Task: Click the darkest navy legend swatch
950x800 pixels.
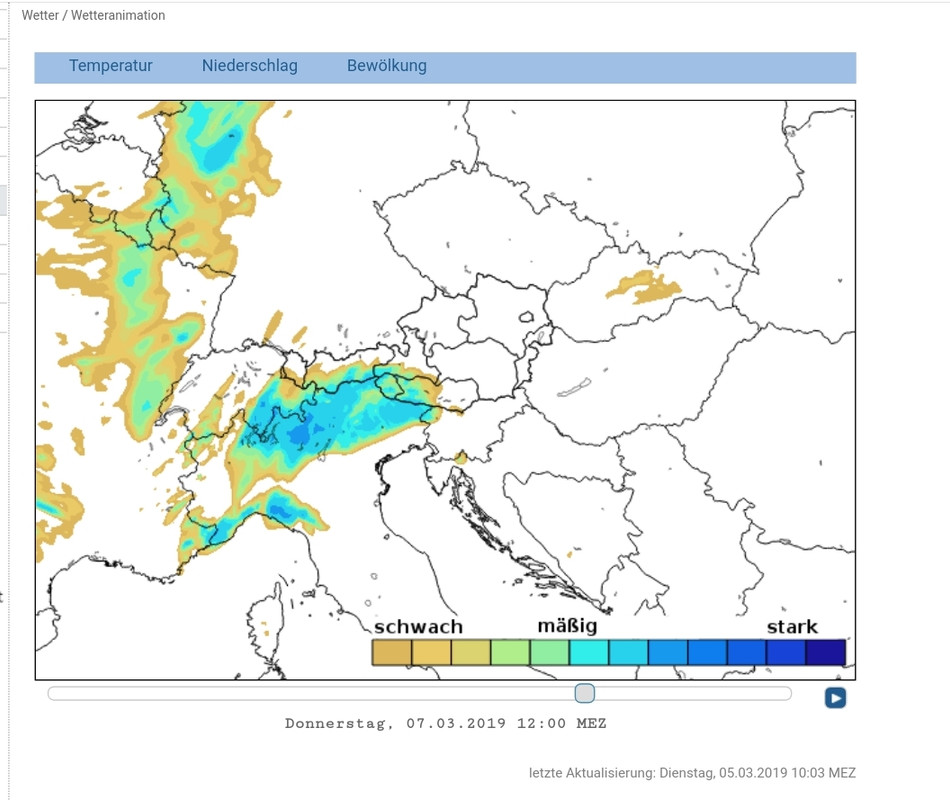Action: click(826, 653)
